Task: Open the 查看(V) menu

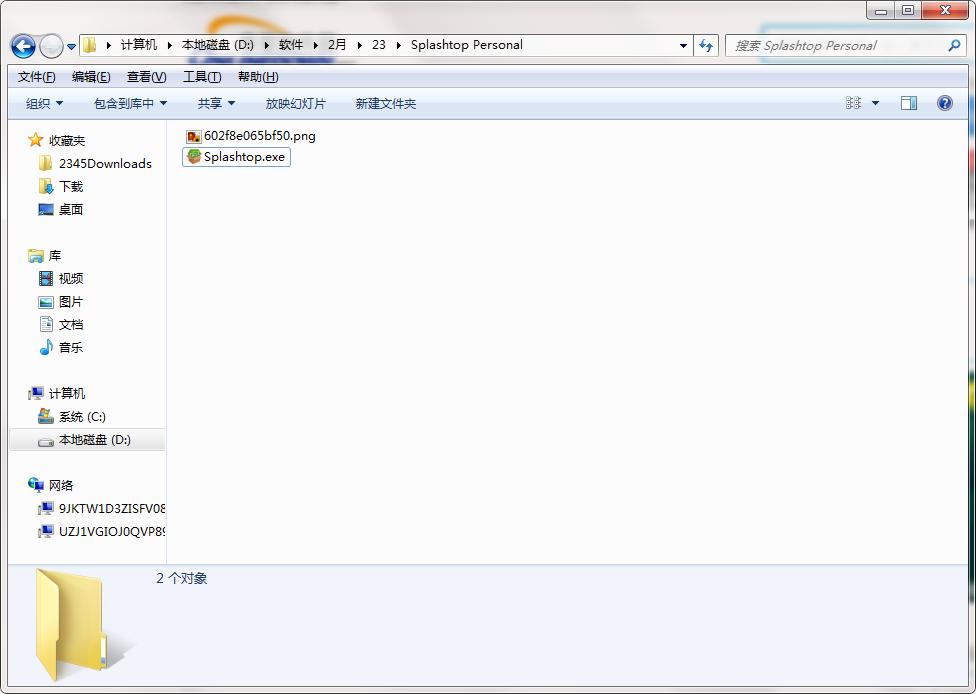Action: (x=146, y=77)
